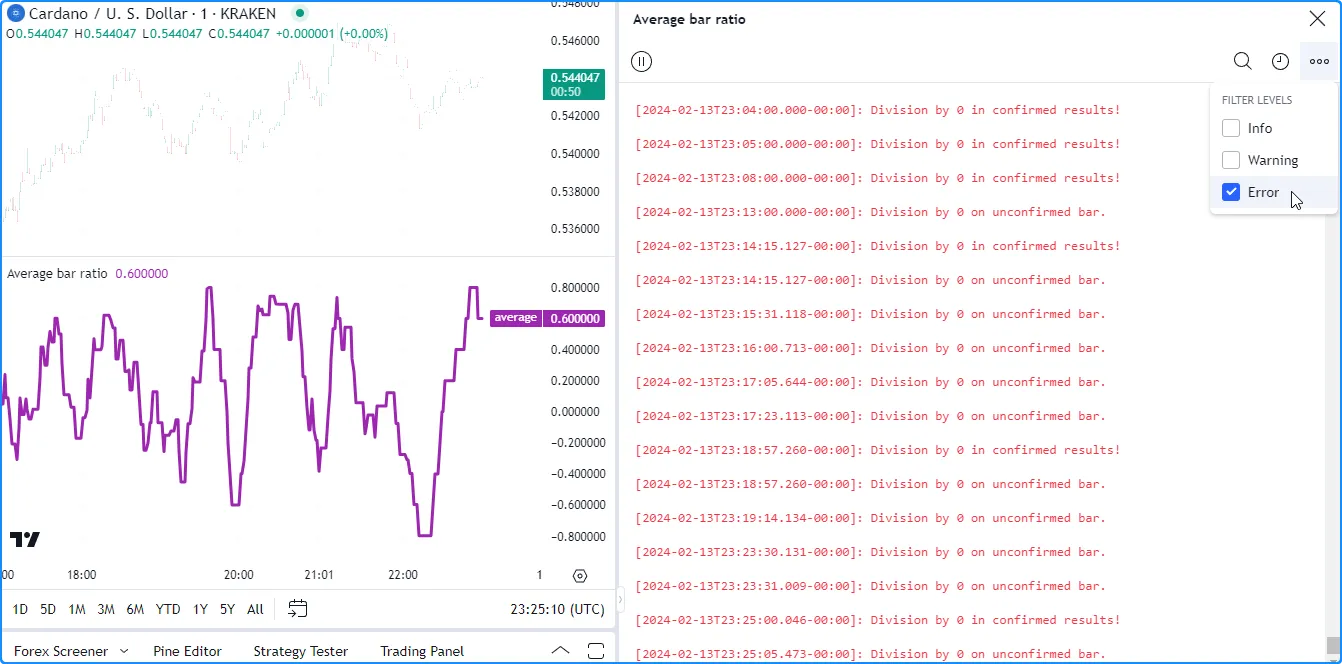Click the three-dot filter menu button
Image resolution: width=1342 pixels, height=664 pixels.
click(x=1319, y=62)
